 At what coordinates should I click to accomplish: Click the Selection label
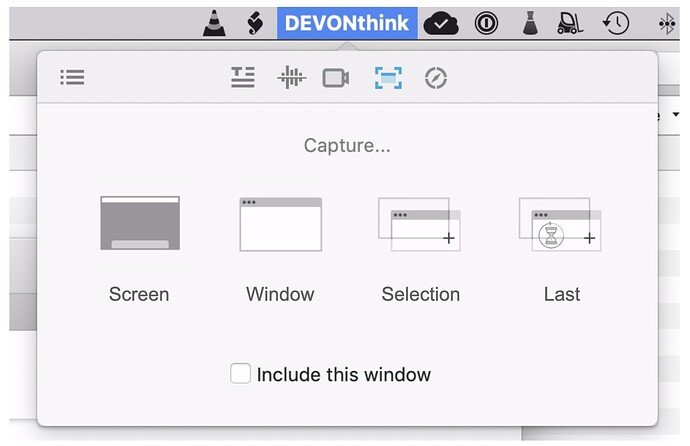421,294
